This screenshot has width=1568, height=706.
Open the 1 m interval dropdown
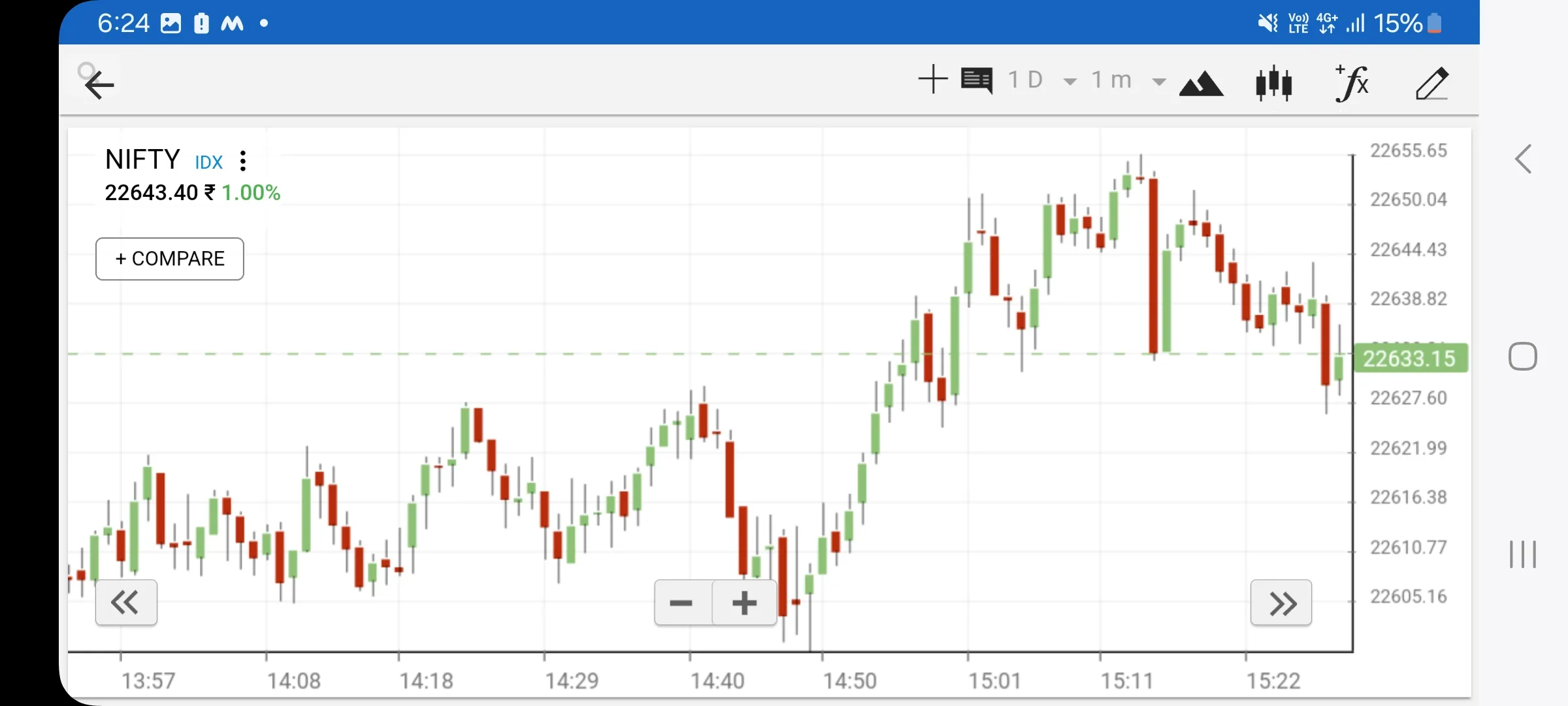[1128, 80]
